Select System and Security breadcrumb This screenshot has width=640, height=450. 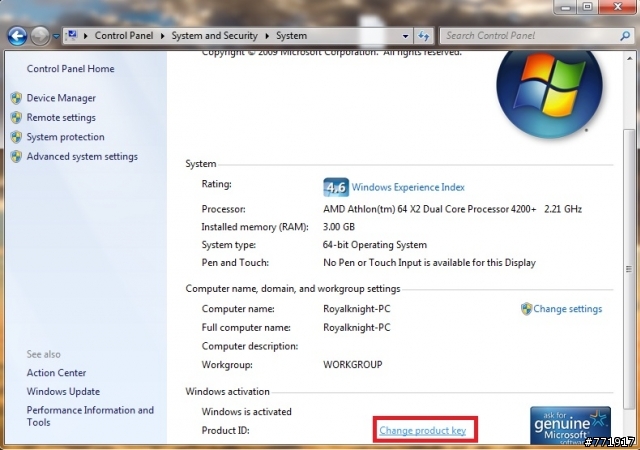pos(215,36)
